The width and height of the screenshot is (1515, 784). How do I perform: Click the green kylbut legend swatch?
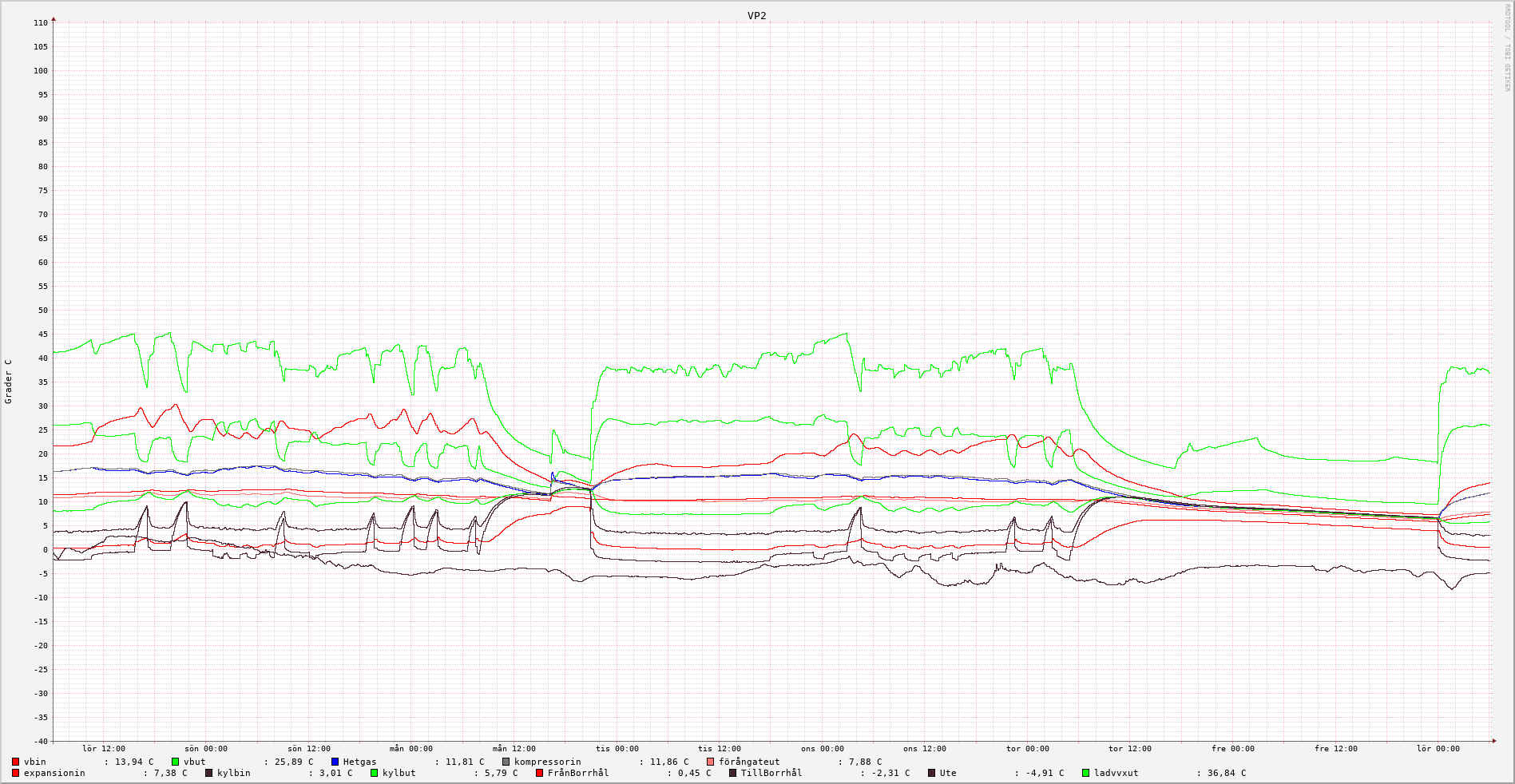point(375,774)
